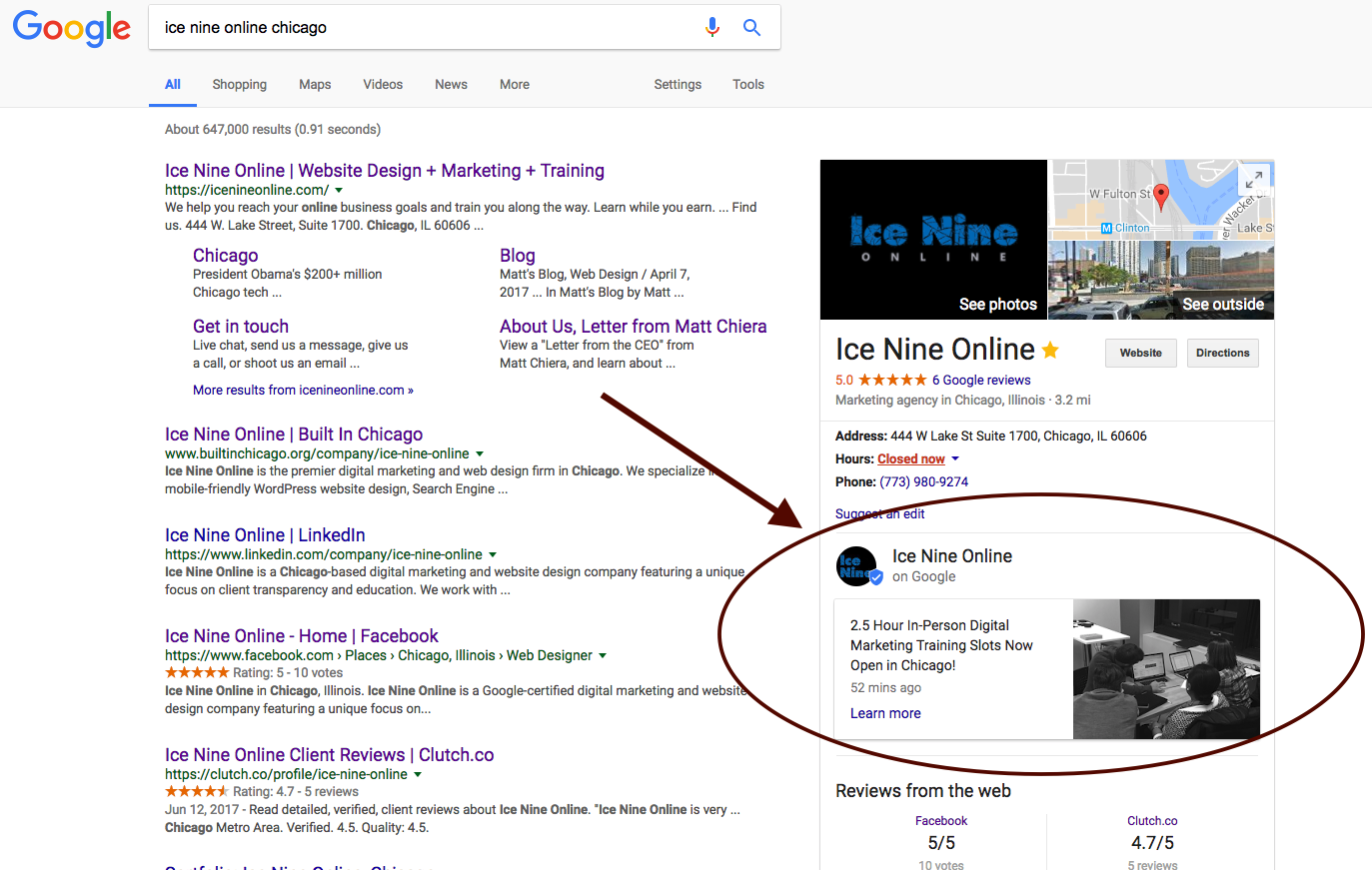
Task: Click the Ice Nine Online gold star icon
Action: [1050, 350]
